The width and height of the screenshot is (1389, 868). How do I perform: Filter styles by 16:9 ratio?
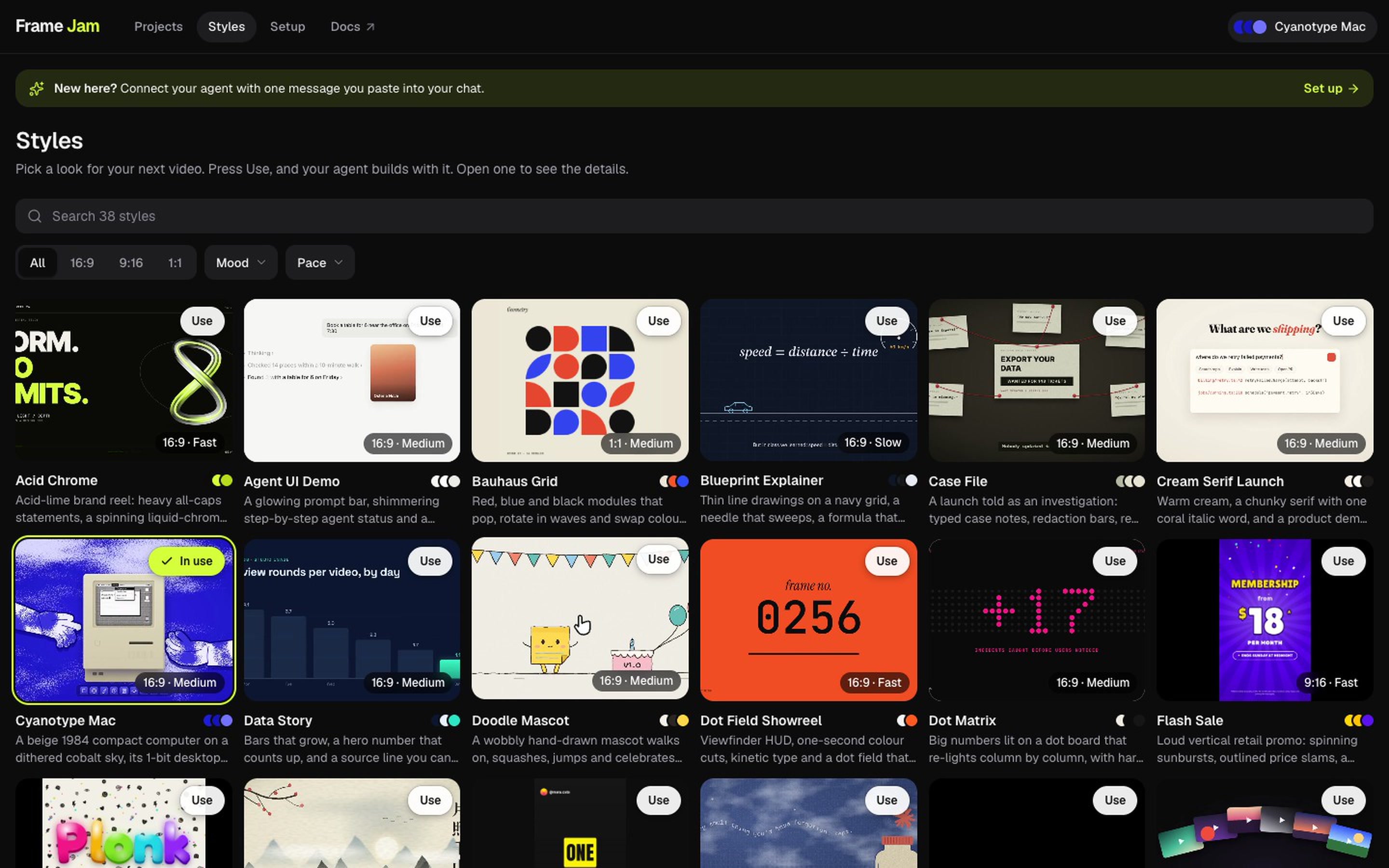point(82,263)
